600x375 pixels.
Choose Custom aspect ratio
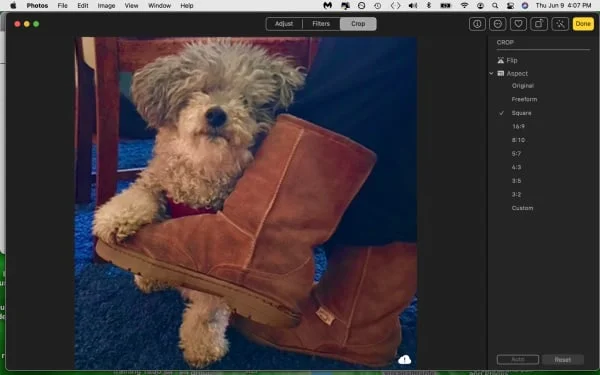[522, 208]
